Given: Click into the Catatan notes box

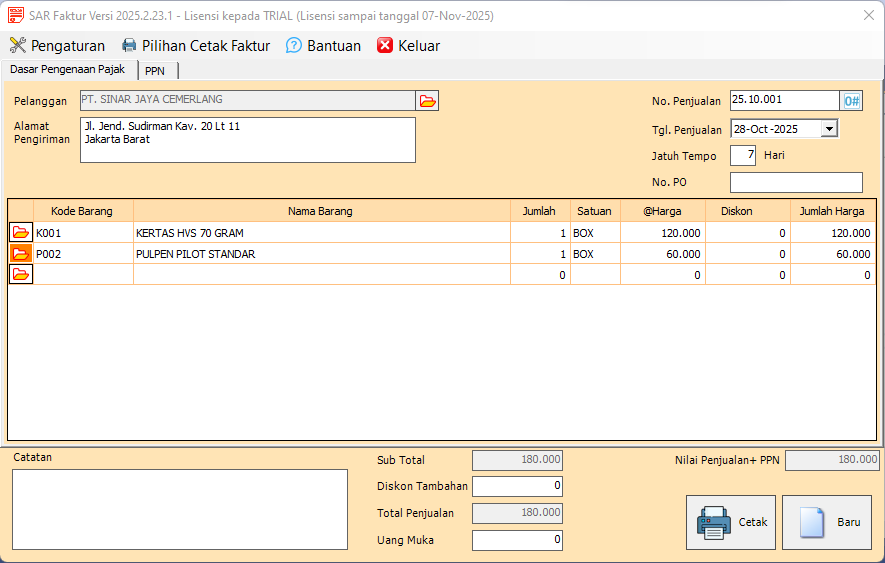Looking at the screenshot, I should coord(179,509).
